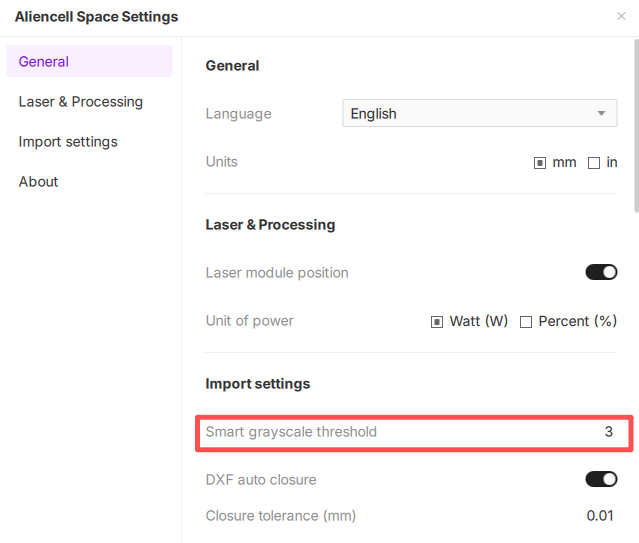Select in (inches) as the units
Screen dimensions: 639x543
[594, 163]
